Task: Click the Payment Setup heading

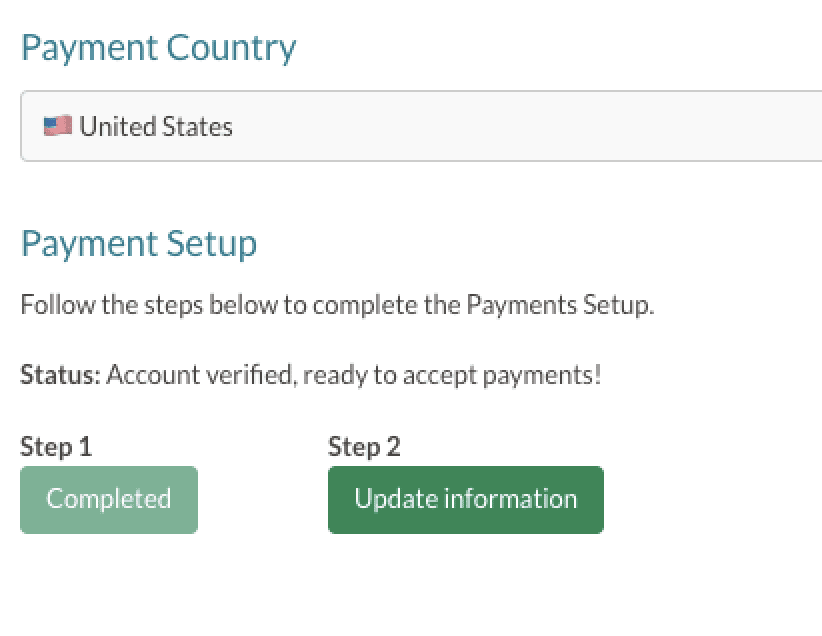Action: (138, 243)
